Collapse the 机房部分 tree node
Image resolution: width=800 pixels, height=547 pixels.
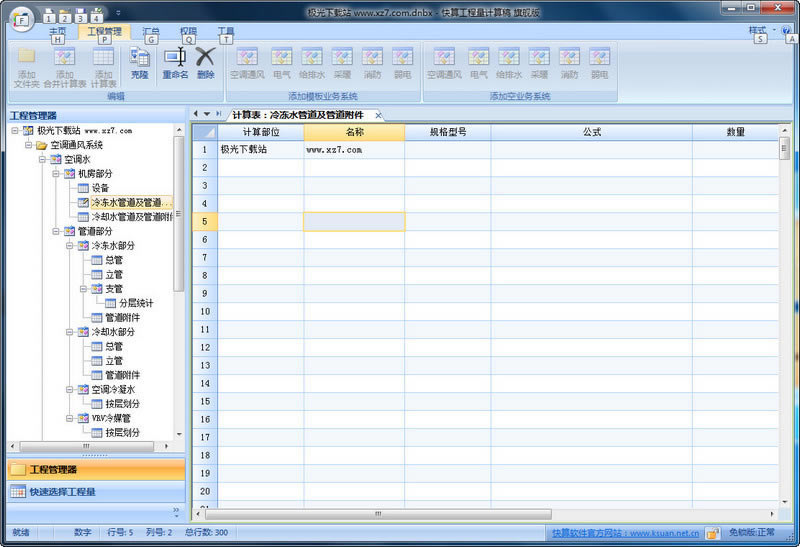click(x=56, y=174)
